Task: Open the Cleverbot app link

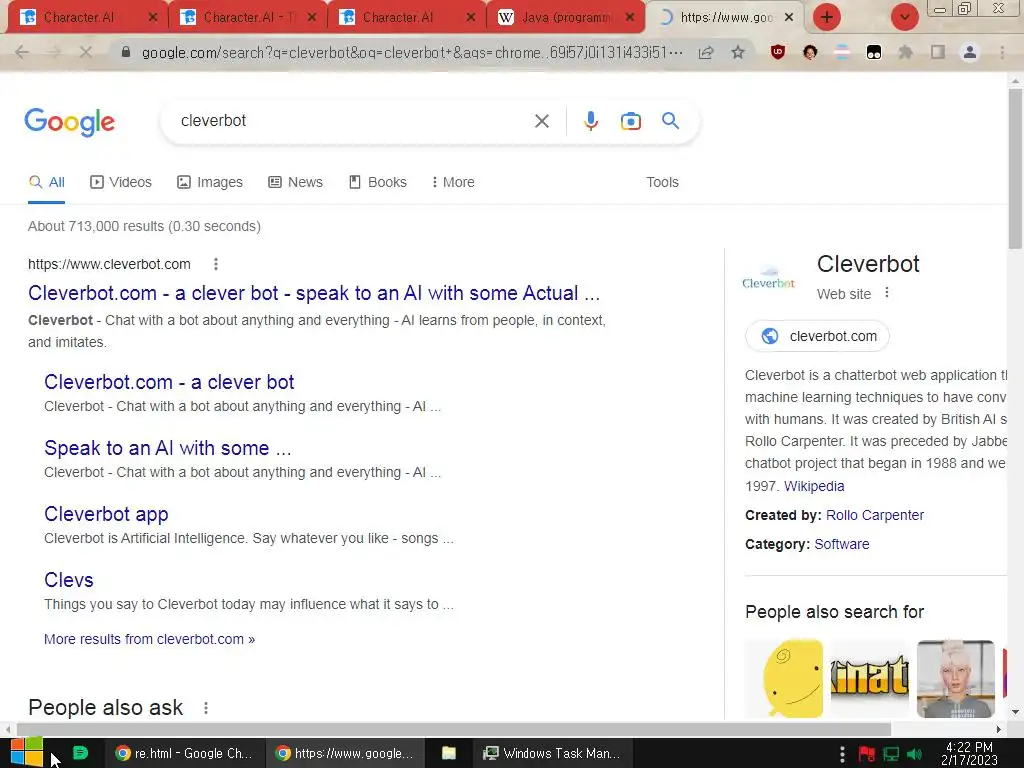Action: pos(106,514)
